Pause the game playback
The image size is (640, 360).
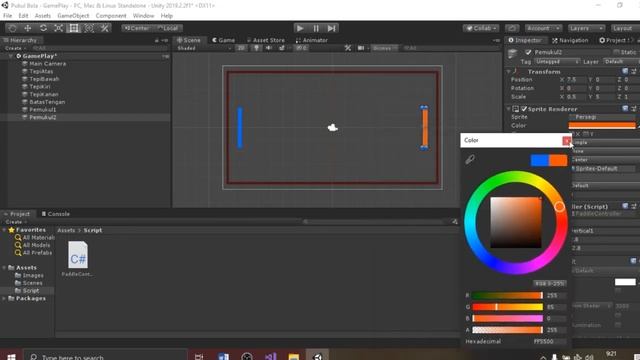click(316, 28)
